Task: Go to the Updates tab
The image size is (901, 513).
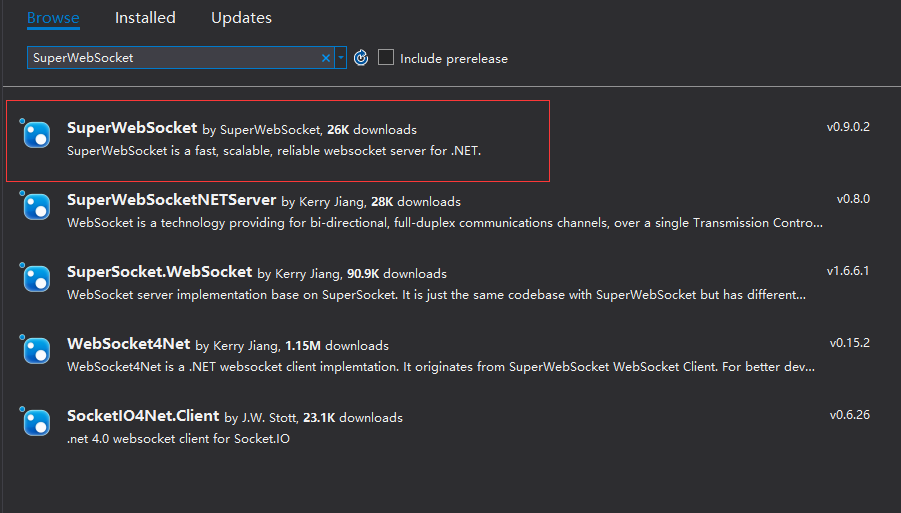Action: pyautogui.click(x=241, y=18)
